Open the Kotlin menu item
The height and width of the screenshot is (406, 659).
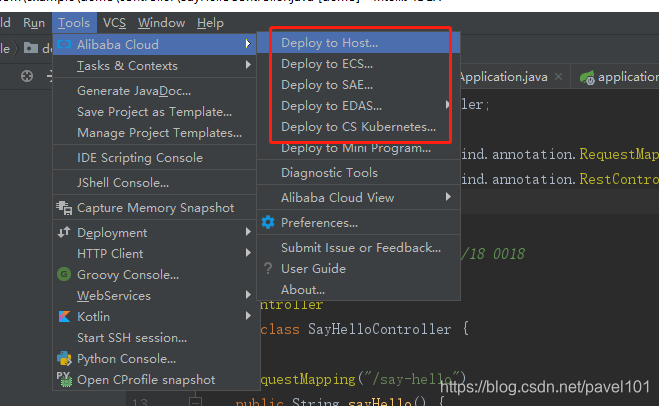tap(155, 317)
